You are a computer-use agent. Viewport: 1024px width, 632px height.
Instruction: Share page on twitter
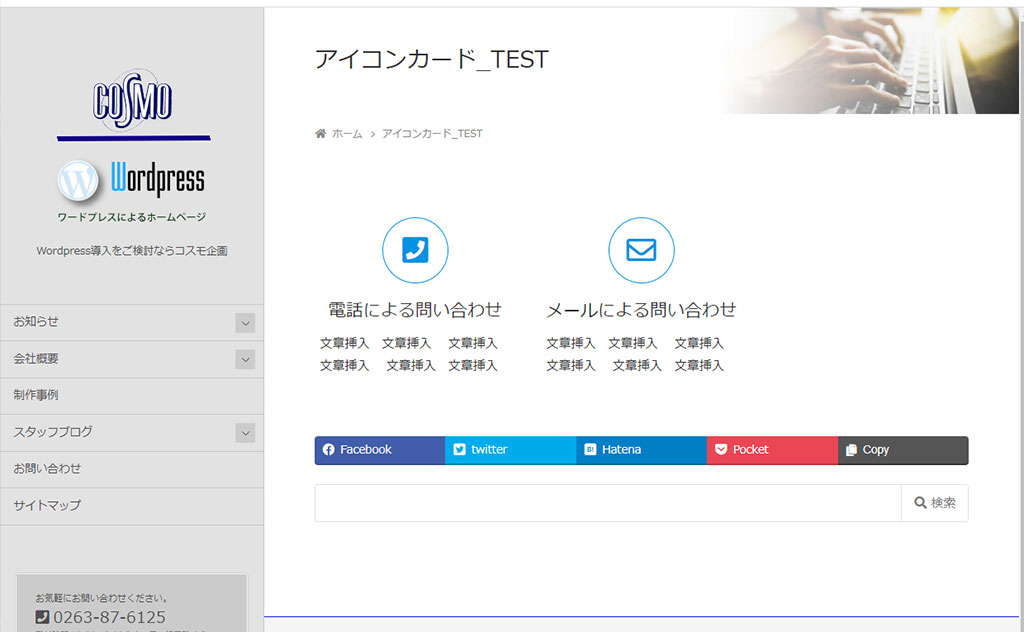click(x=510, y=450)
